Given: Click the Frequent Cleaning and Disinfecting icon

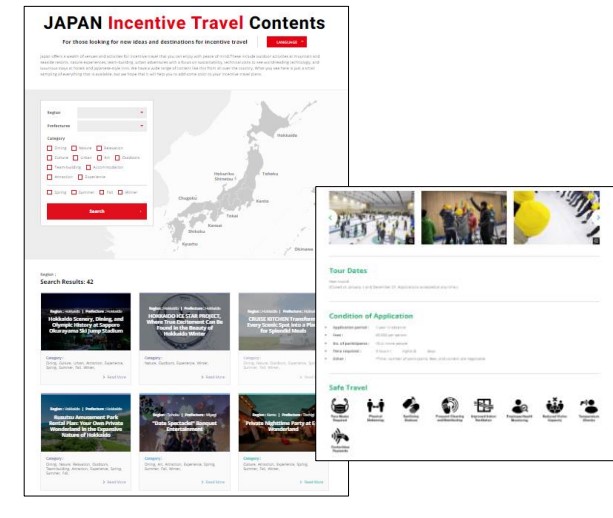Looking at the screenshot, I should [450, 406].
